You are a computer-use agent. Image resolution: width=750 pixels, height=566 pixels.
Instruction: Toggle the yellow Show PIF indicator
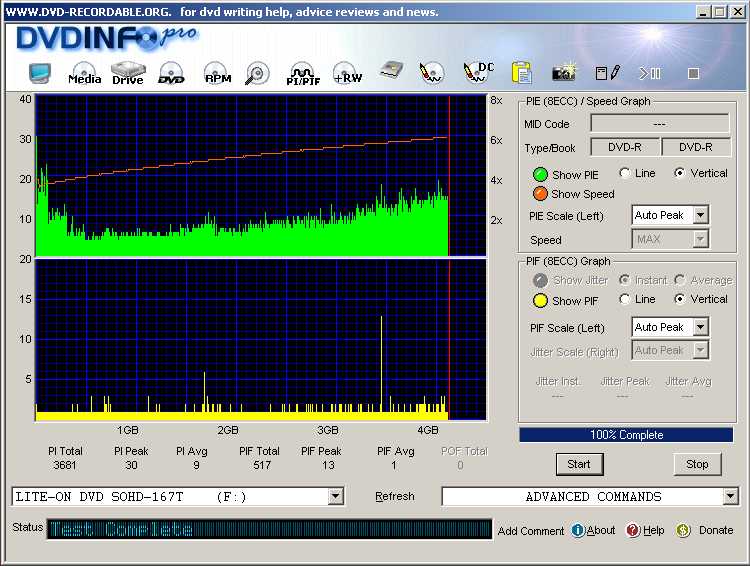point(540,300)
